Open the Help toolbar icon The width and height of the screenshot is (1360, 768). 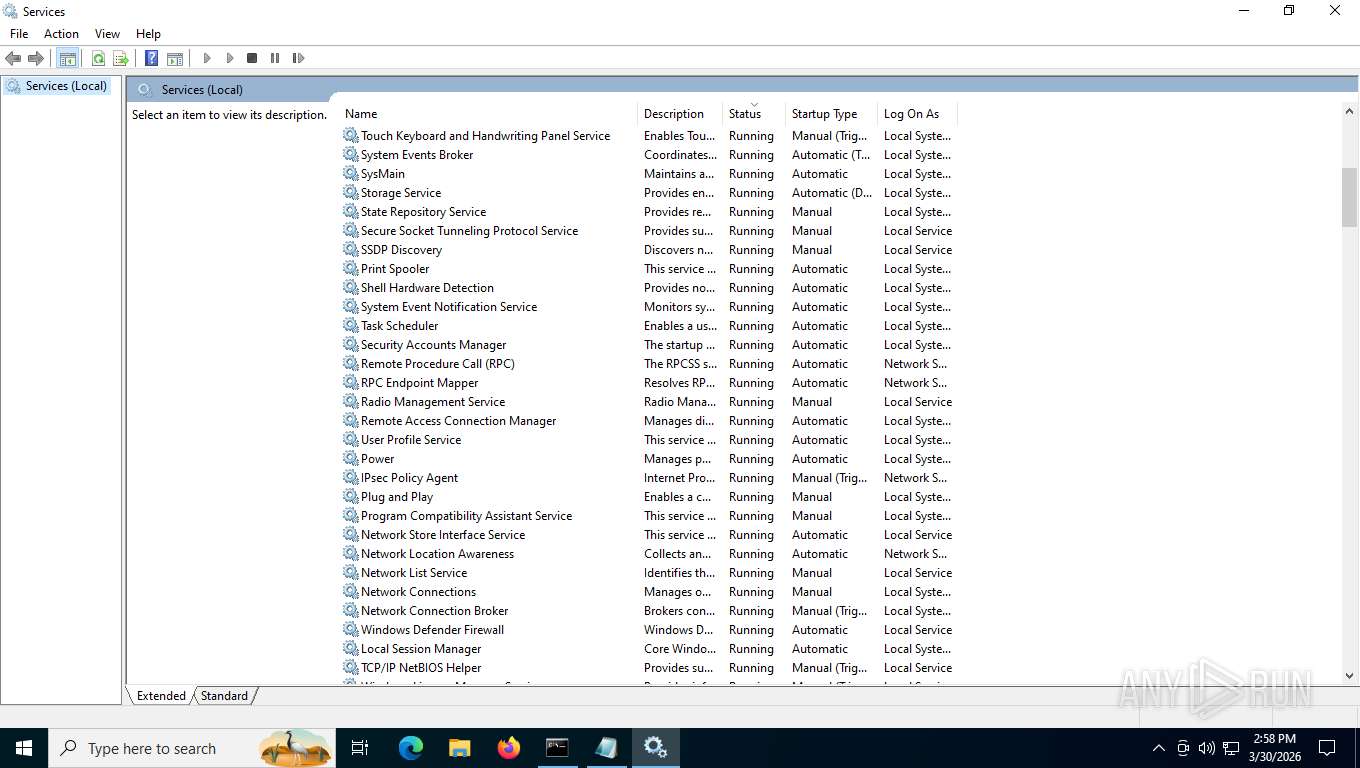[152, 58]
